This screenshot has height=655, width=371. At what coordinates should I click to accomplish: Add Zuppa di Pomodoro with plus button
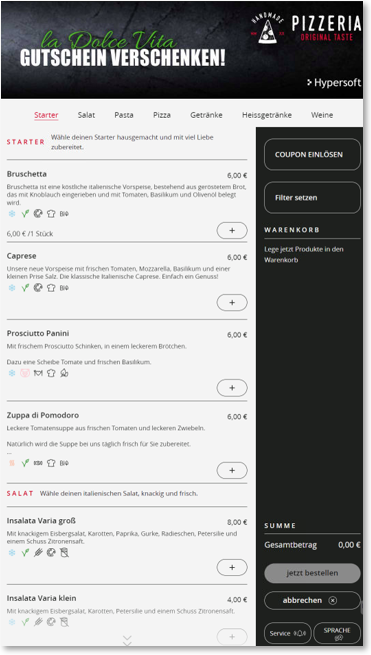pos(232,470)
